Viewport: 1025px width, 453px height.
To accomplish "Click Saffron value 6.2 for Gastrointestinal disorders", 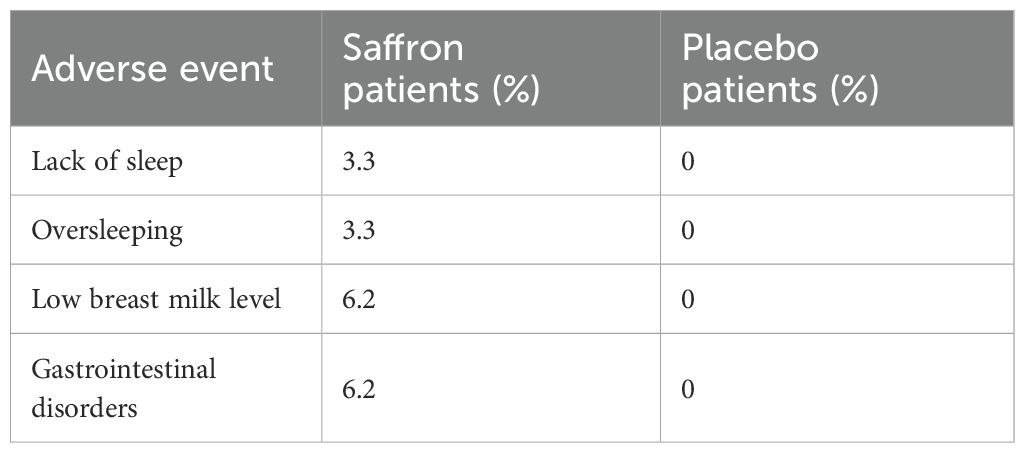I will [359, 389].
